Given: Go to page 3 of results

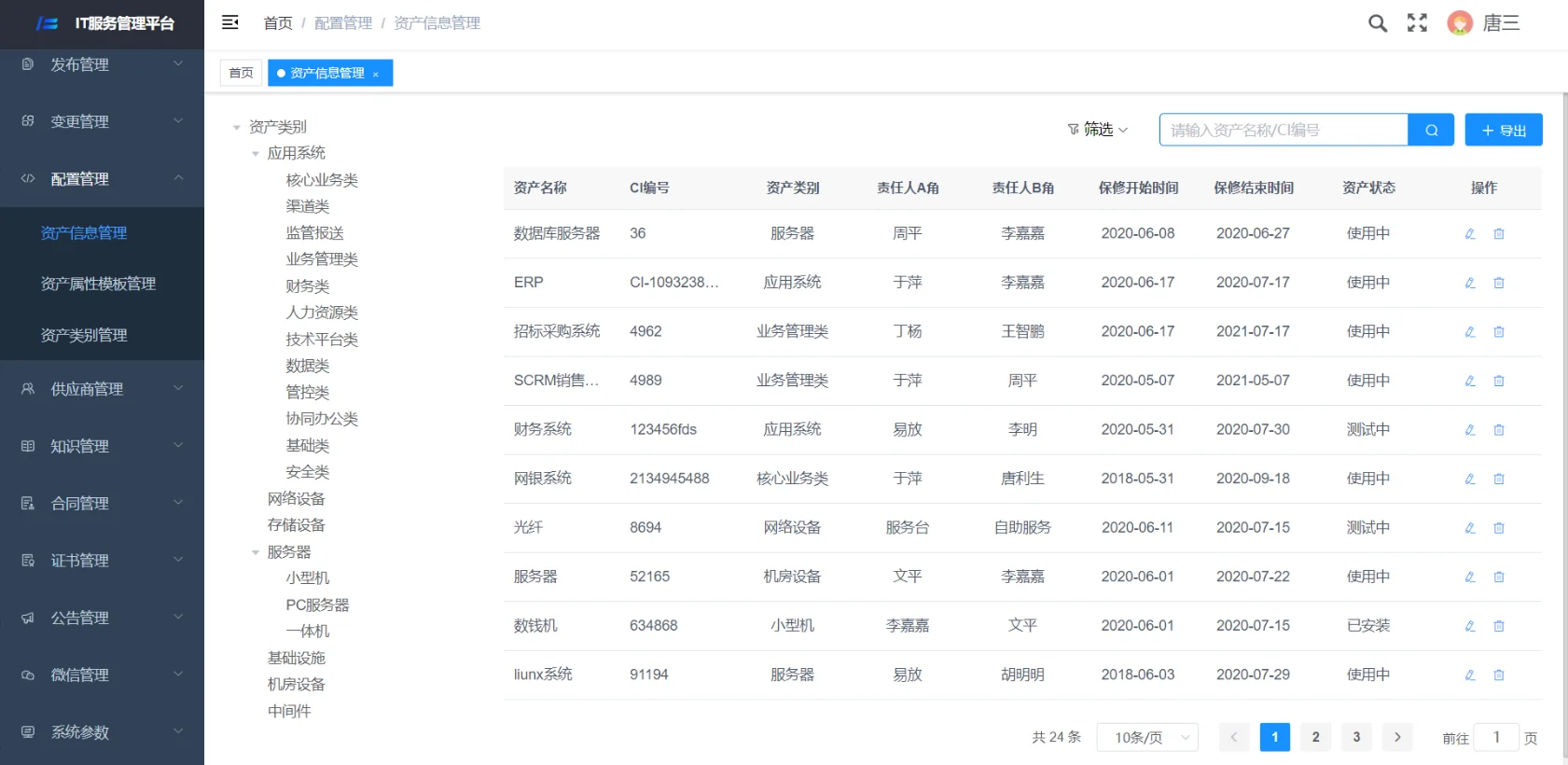Looking at the screenshot, I should coord(1357,737).
